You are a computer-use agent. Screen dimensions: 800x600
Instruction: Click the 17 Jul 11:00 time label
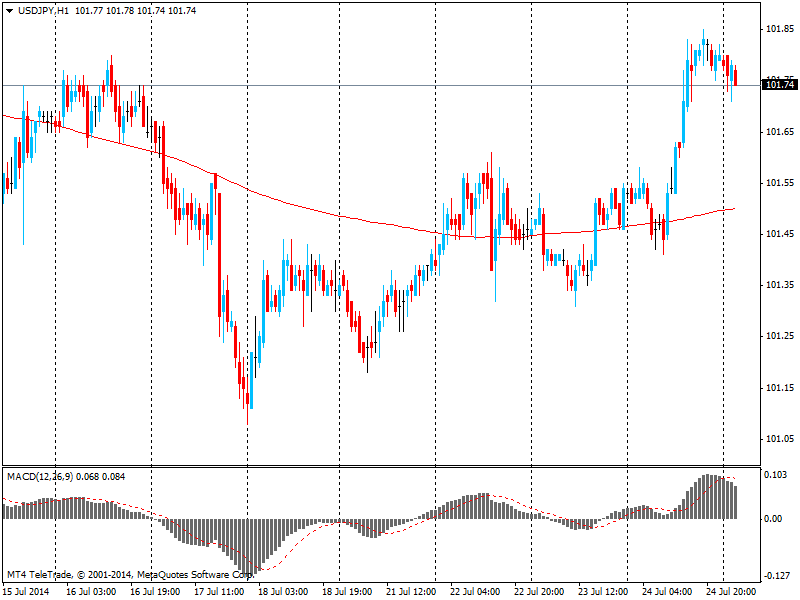click(x=220, y=591)
